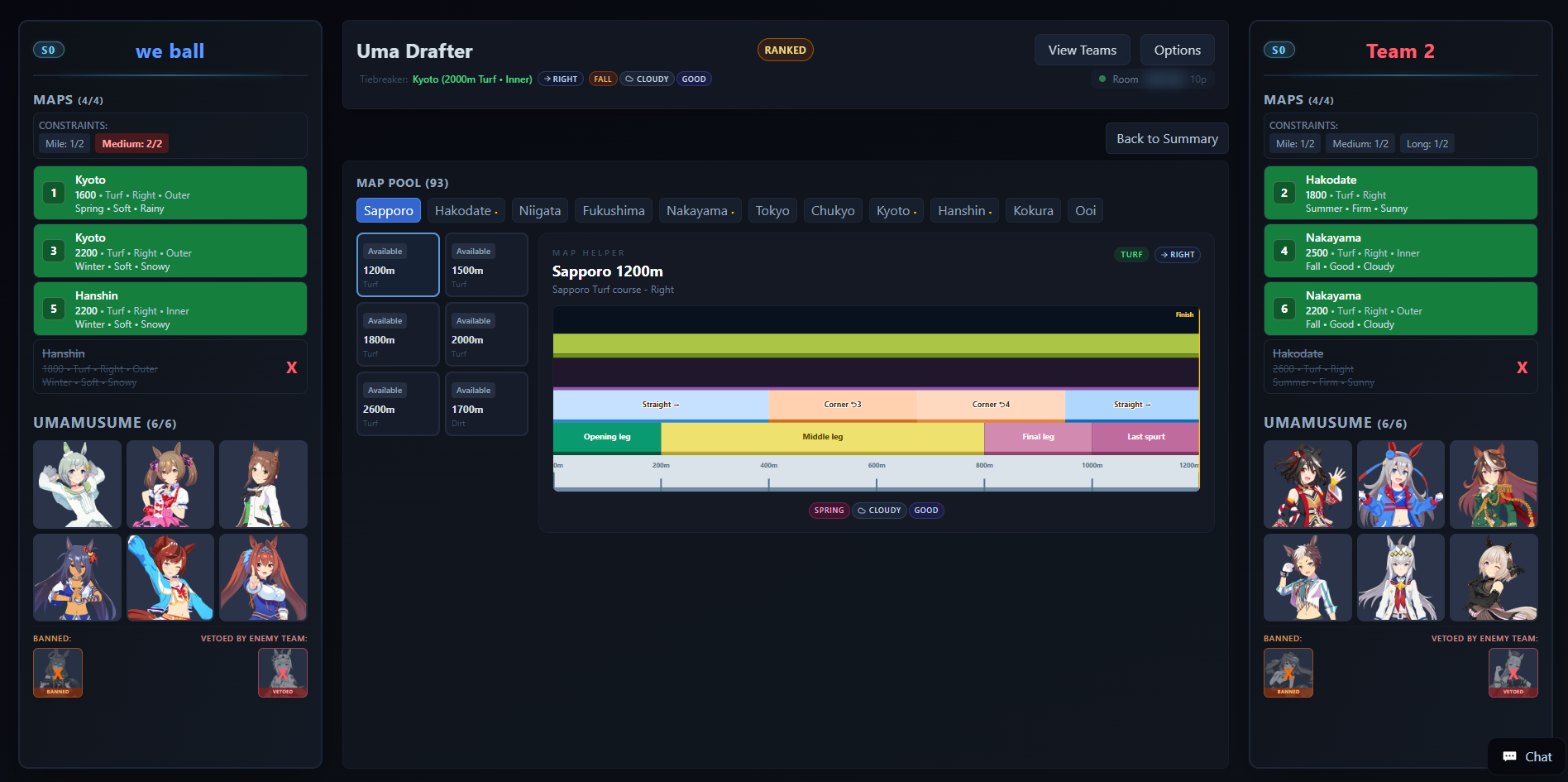Choose the 1800m Turf map card
1568x782 pixels.
pos(398,333)
